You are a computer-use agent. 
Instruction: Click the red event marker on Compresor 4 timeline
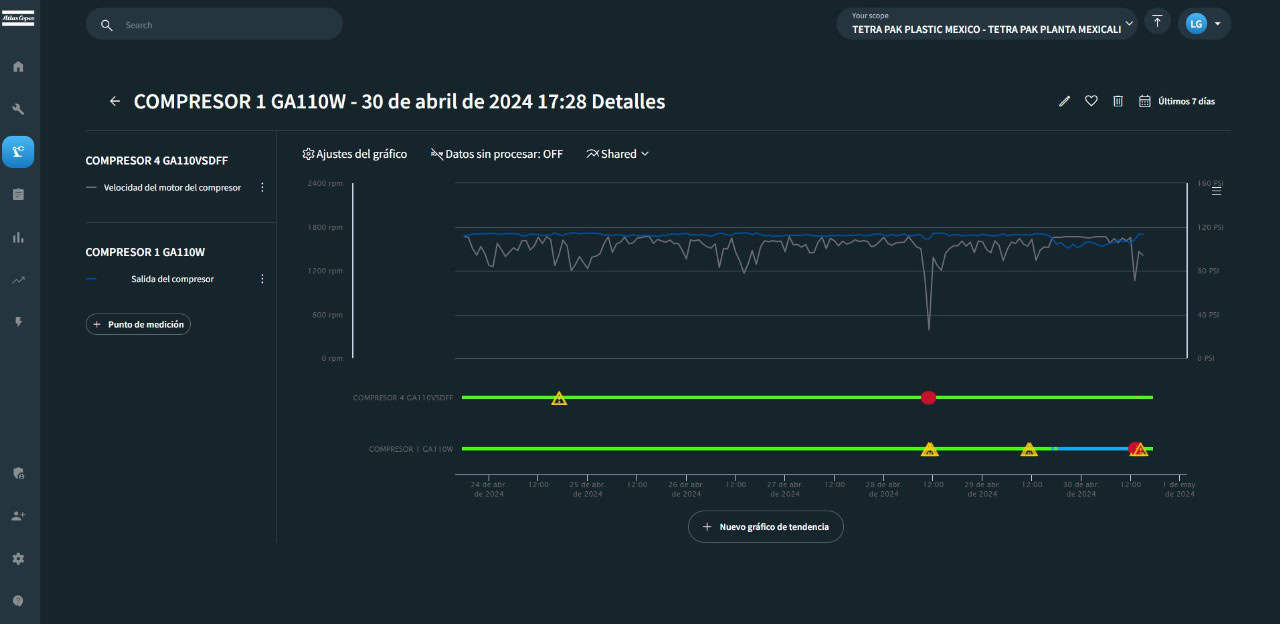point(928,398)
